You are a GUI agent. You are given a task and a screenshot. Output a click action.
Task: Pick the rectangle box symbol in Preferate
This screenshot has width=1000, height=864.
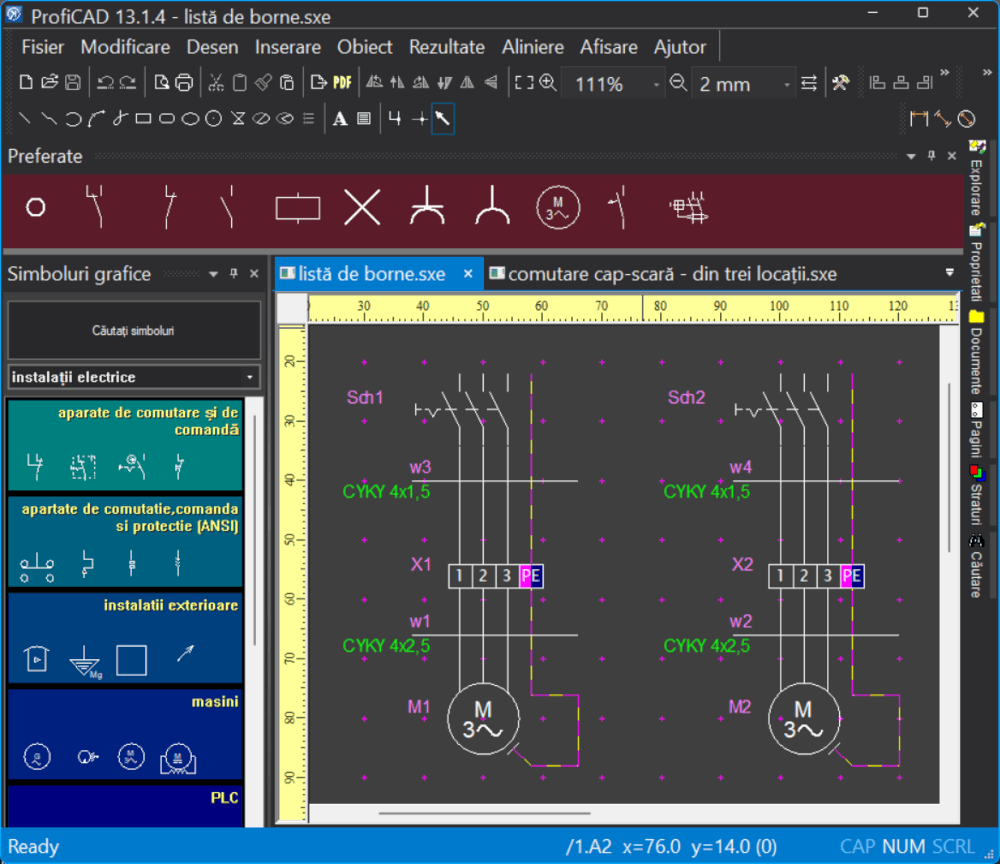click(x=298, y=208)
